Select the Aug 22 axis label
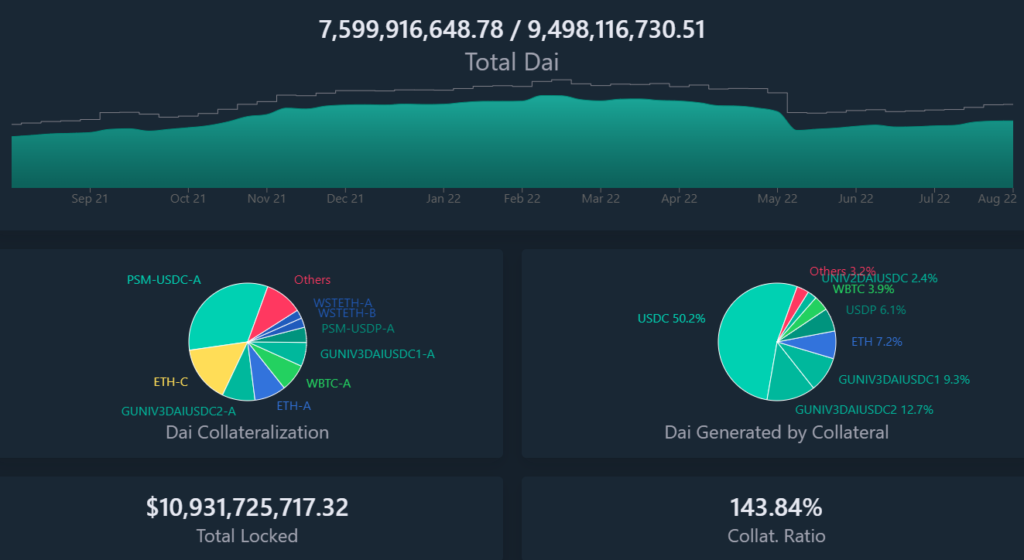This screenshot has height=560, width=1024. tap(996, 199)
